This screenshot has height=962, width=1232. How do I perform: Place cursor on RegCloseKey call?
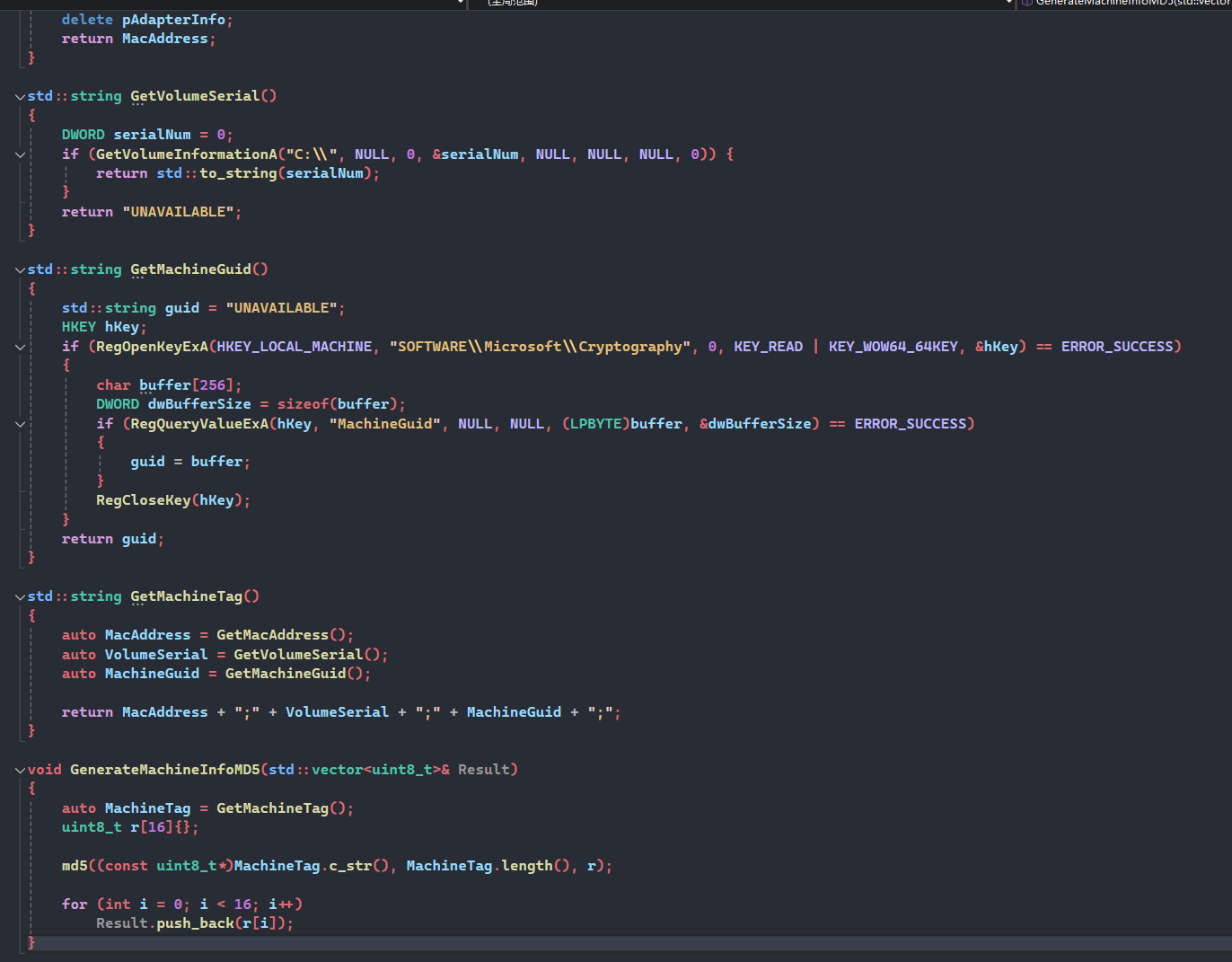click(143, 500)
